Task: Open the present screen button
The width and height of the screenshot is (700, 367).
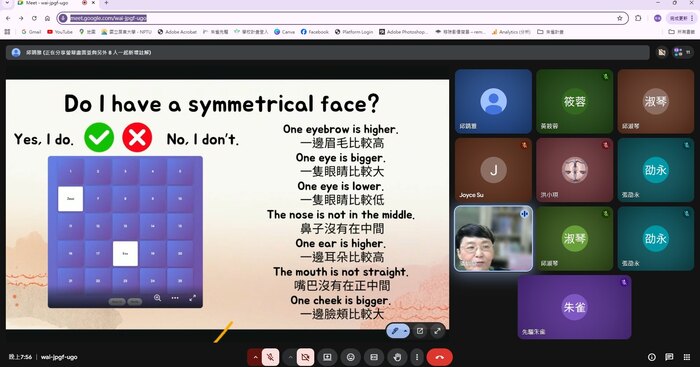Action: pyautogui.click(x=327, y=357)
